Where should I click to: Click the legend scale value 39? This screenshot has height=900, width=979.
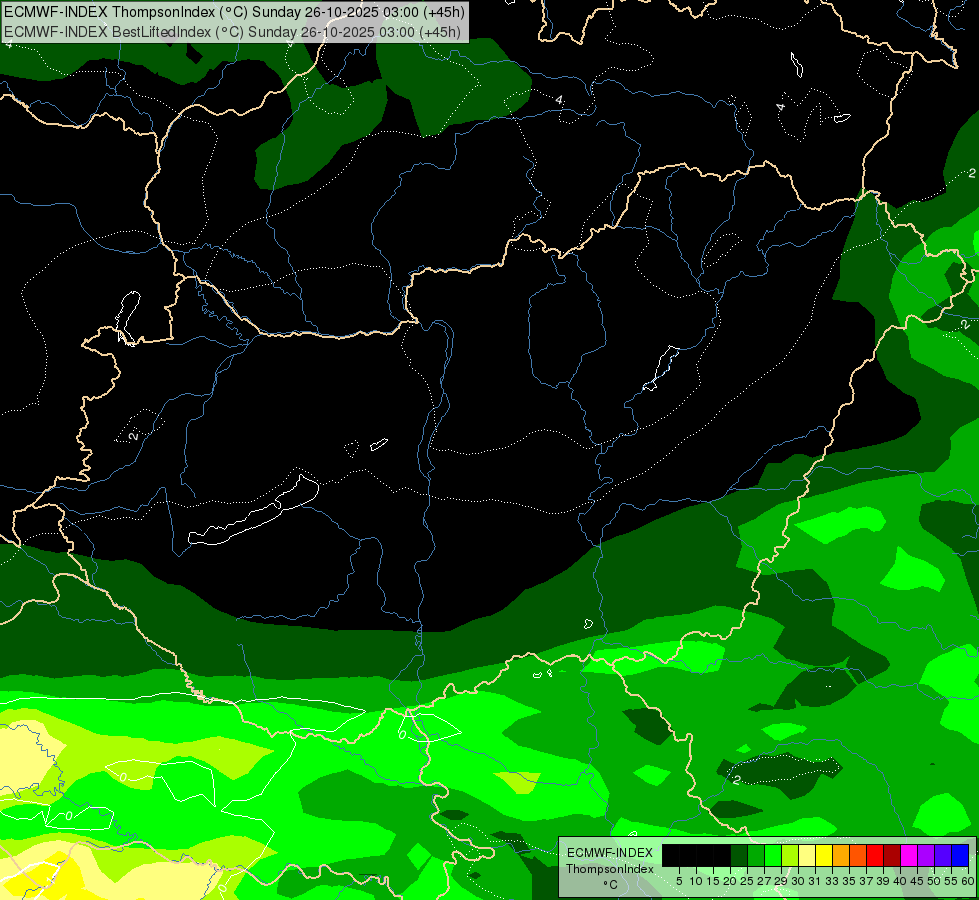click(x=883, y=881)
